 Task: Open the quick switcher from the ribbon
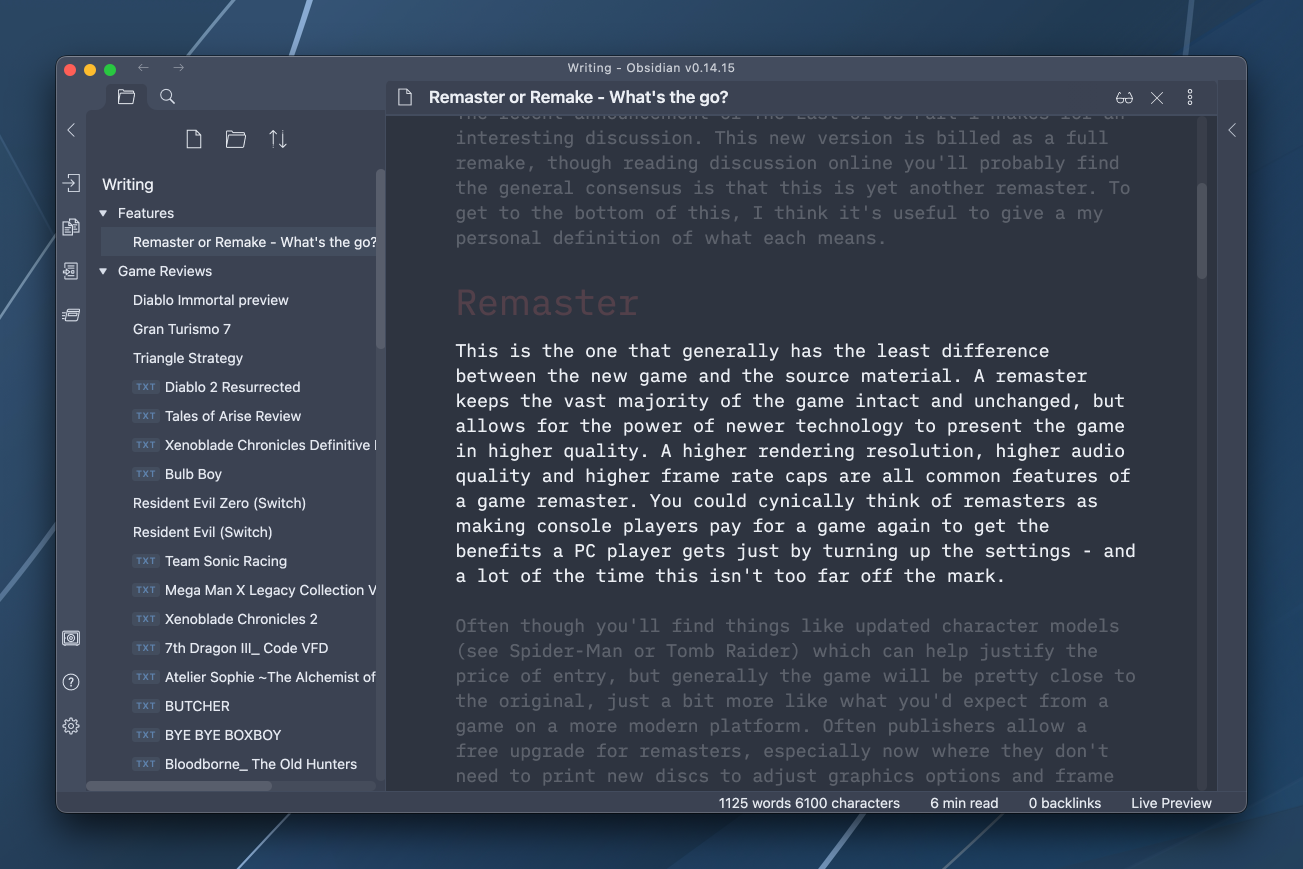[70, 227]
